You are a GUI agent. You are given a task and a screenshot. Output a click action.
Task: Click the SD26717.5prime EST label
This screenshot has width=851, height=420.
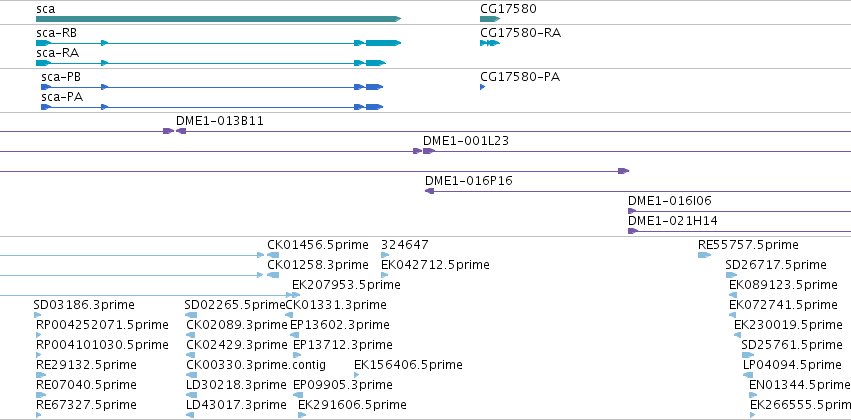click(776, 265)
